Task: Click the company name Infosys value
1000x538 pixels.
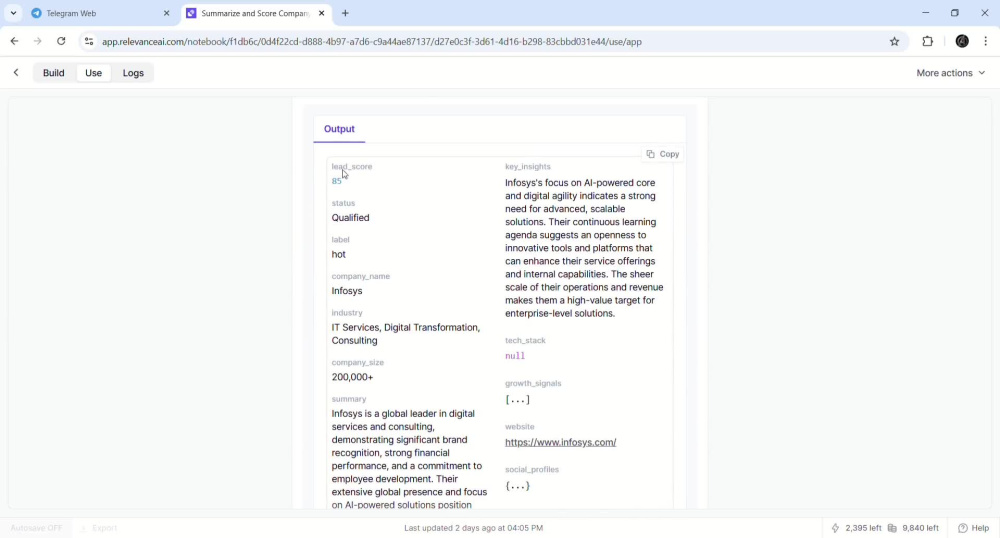Action: (347, 291)
